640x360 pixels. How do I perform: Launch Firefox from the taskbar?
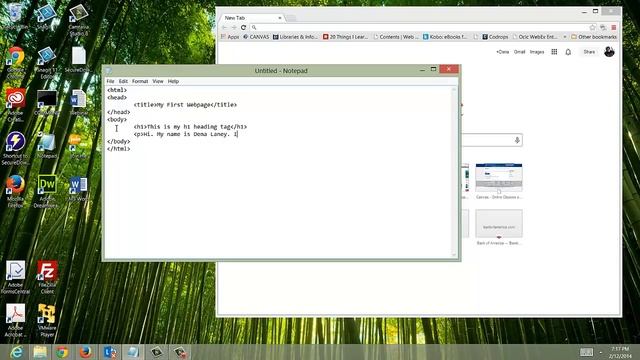click(86, 352)
